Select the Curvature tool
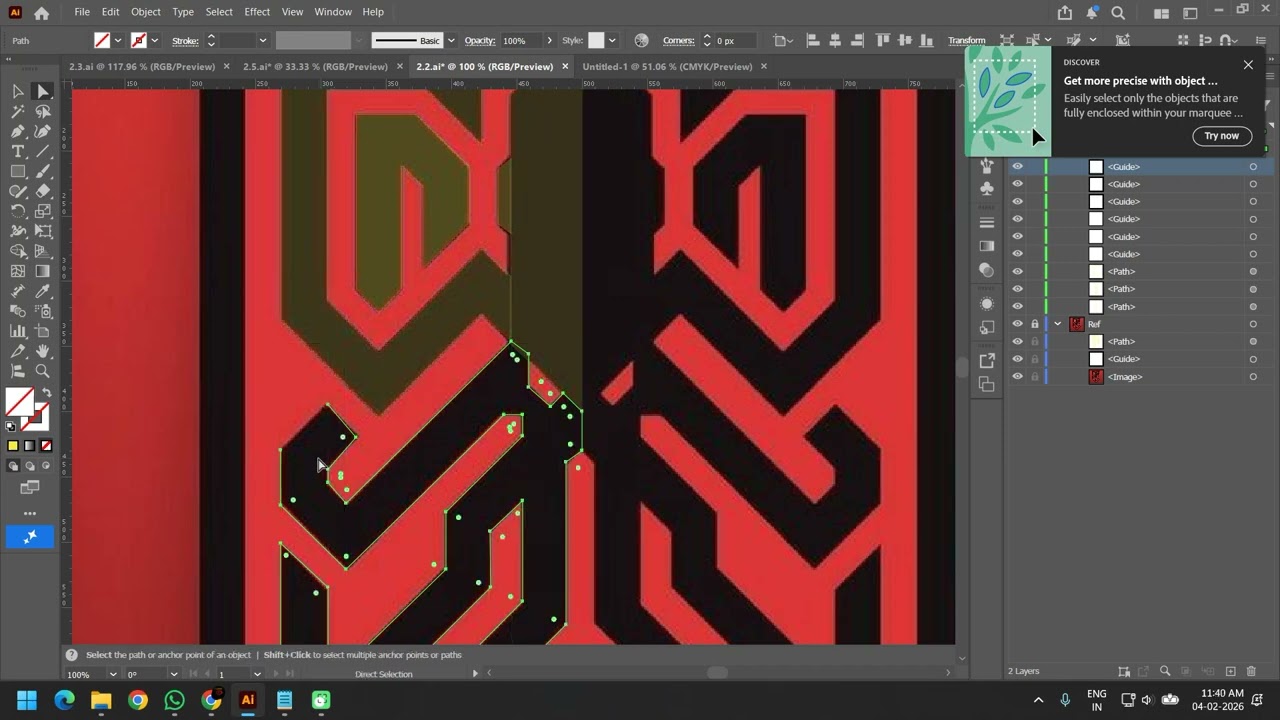This screenshot has width=1280, height=720. pos(43,131)
